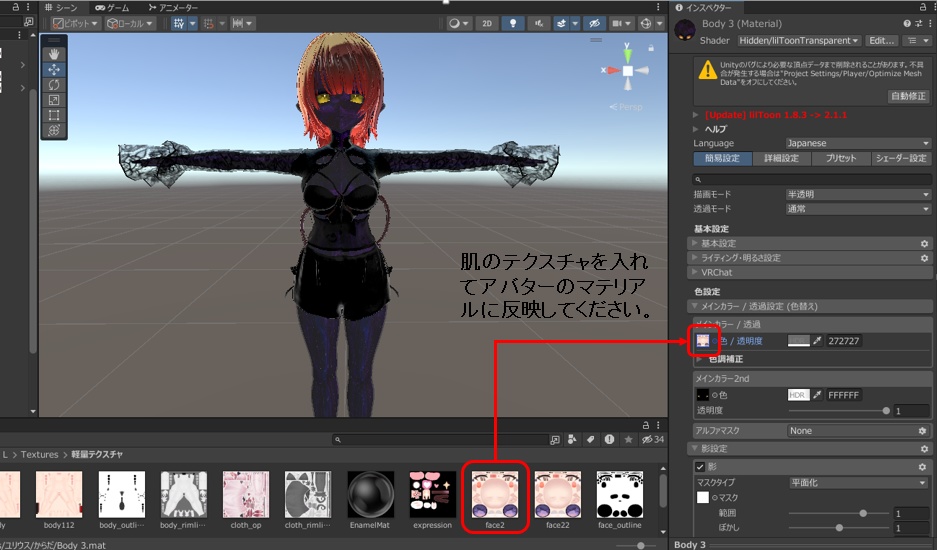
Task: Toggle 2D scene view mode
Action: (487, 23)
